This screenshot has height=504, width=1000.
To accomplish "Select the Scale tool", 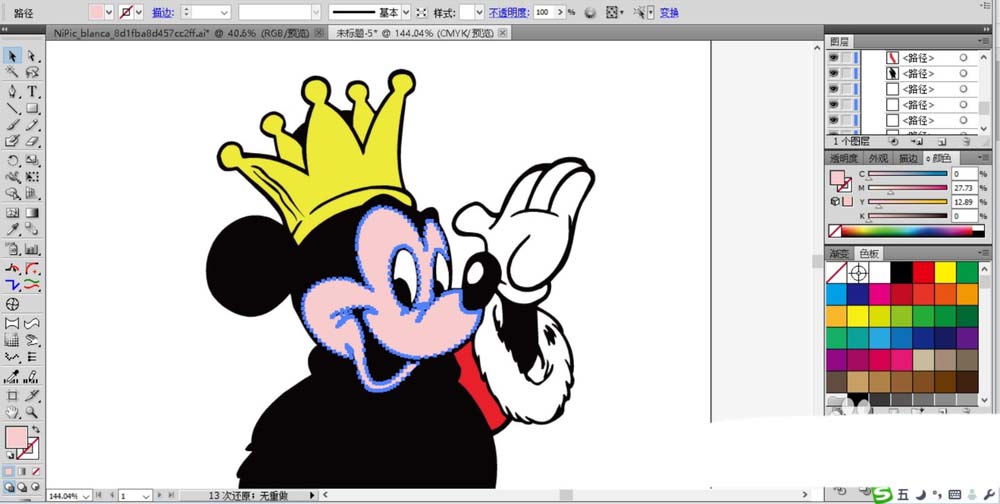I will tap(32, 160).
